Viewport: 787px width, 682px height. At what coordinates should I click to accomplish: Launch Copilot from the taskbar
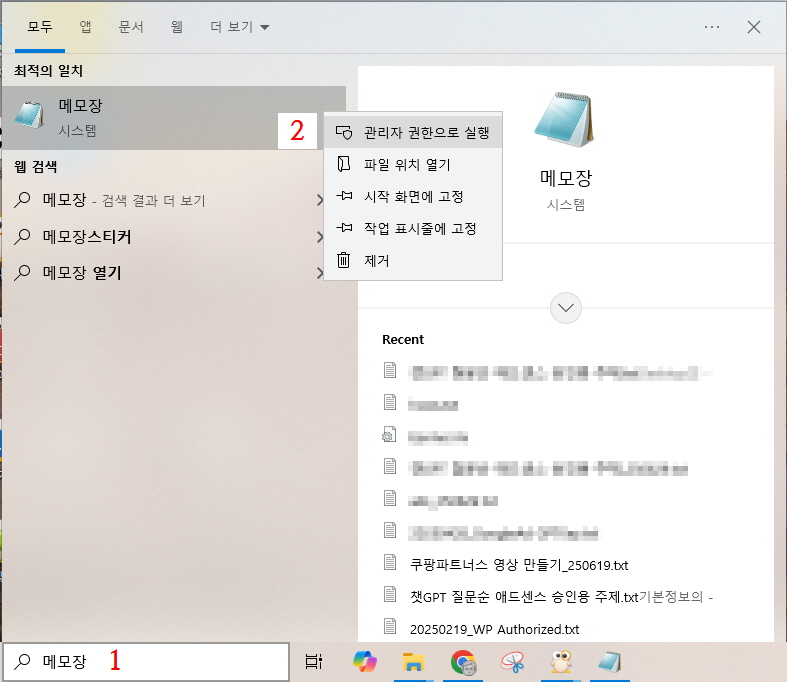[x=365, y=661]
